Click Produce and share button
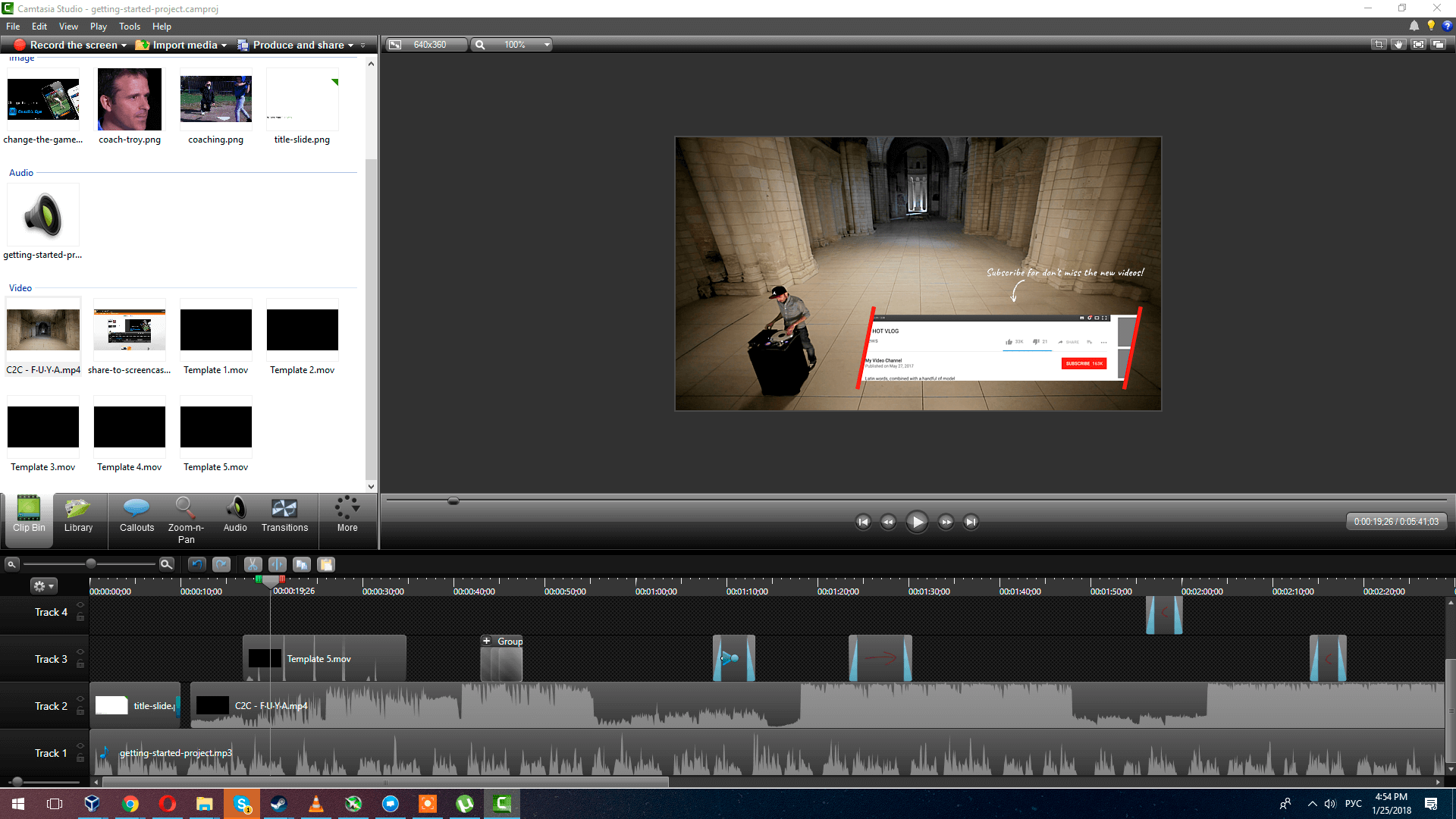 pyautogui.click(x=298, y=45)
